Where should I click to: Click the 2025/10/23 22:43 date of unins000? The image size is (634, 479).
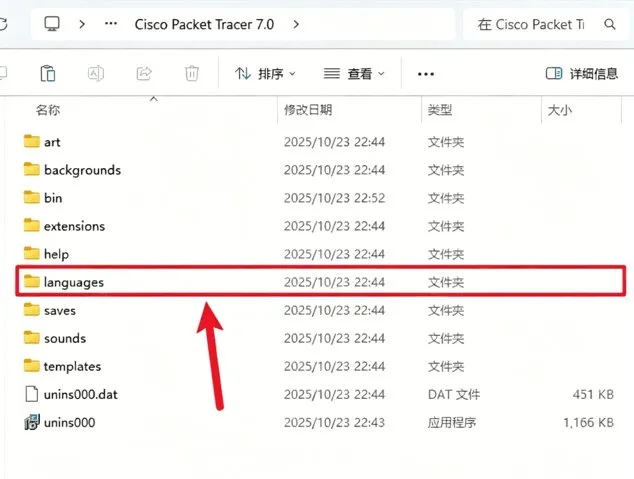[334, 423]
